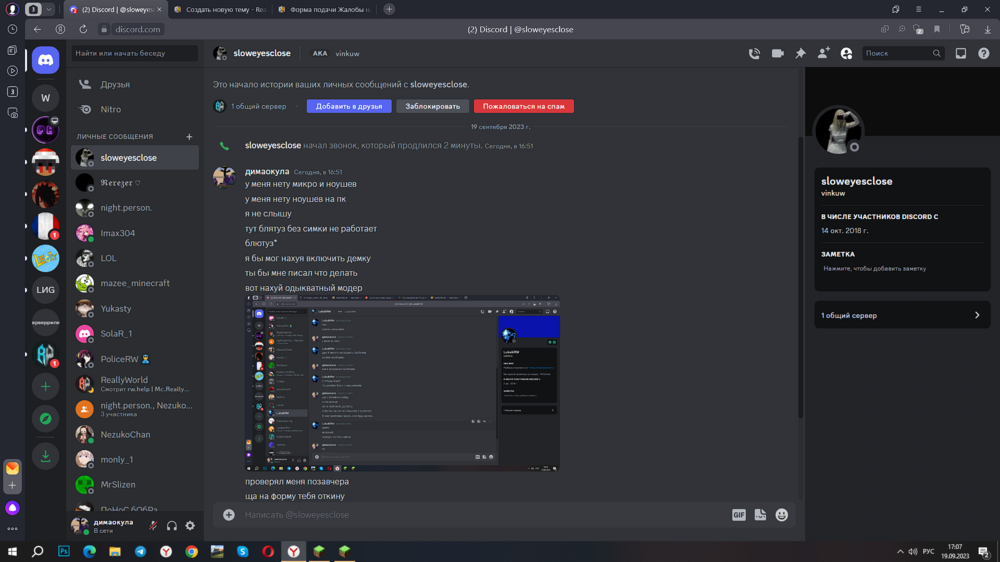Screen dimensions: 1000x562
Task: Switch to the Форма подачи Жалобы tab
Action: click(x=325, y=10)
